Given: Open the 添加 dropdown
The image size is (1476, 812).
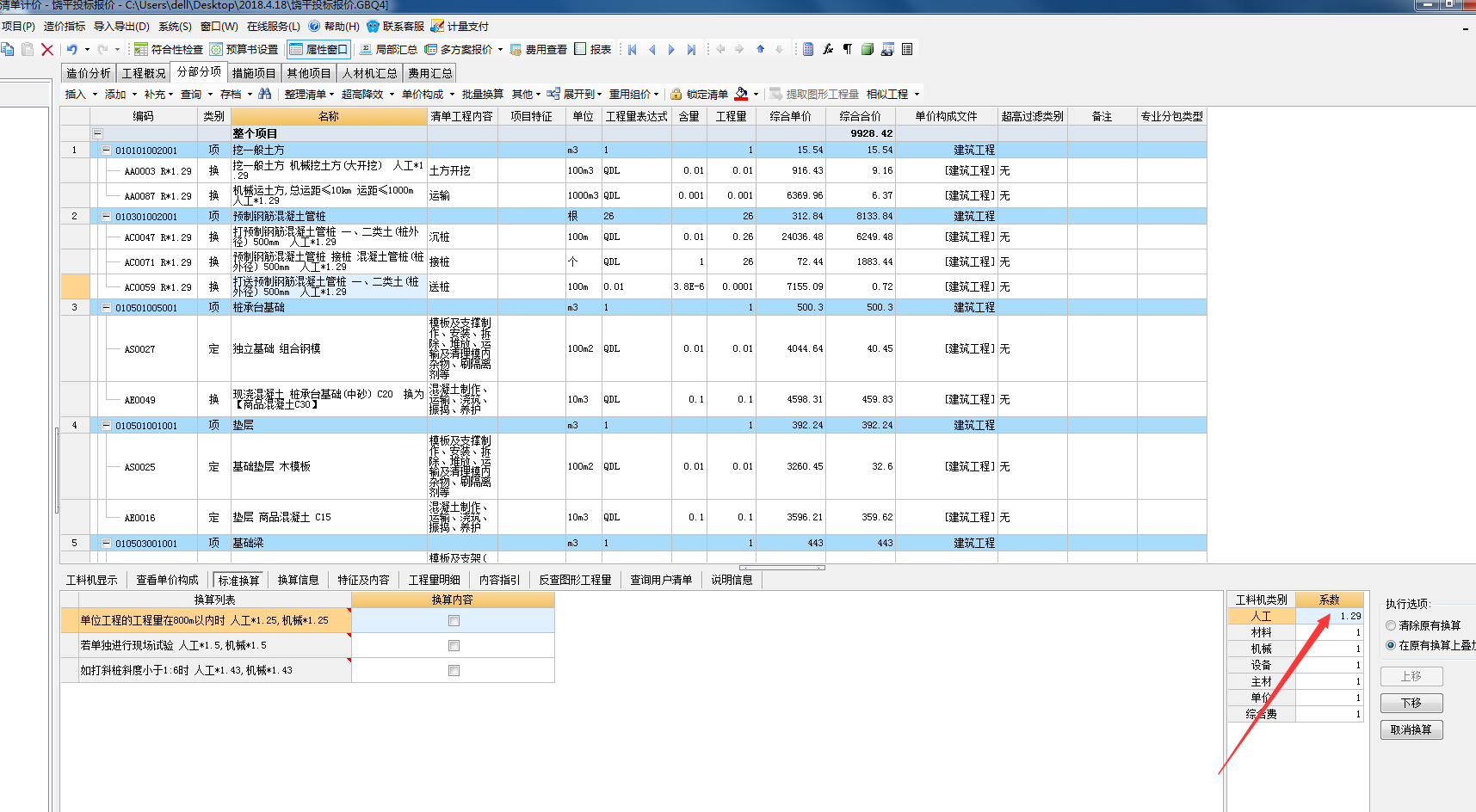Looking at the screenshot, I should click(x=120, y=94).
